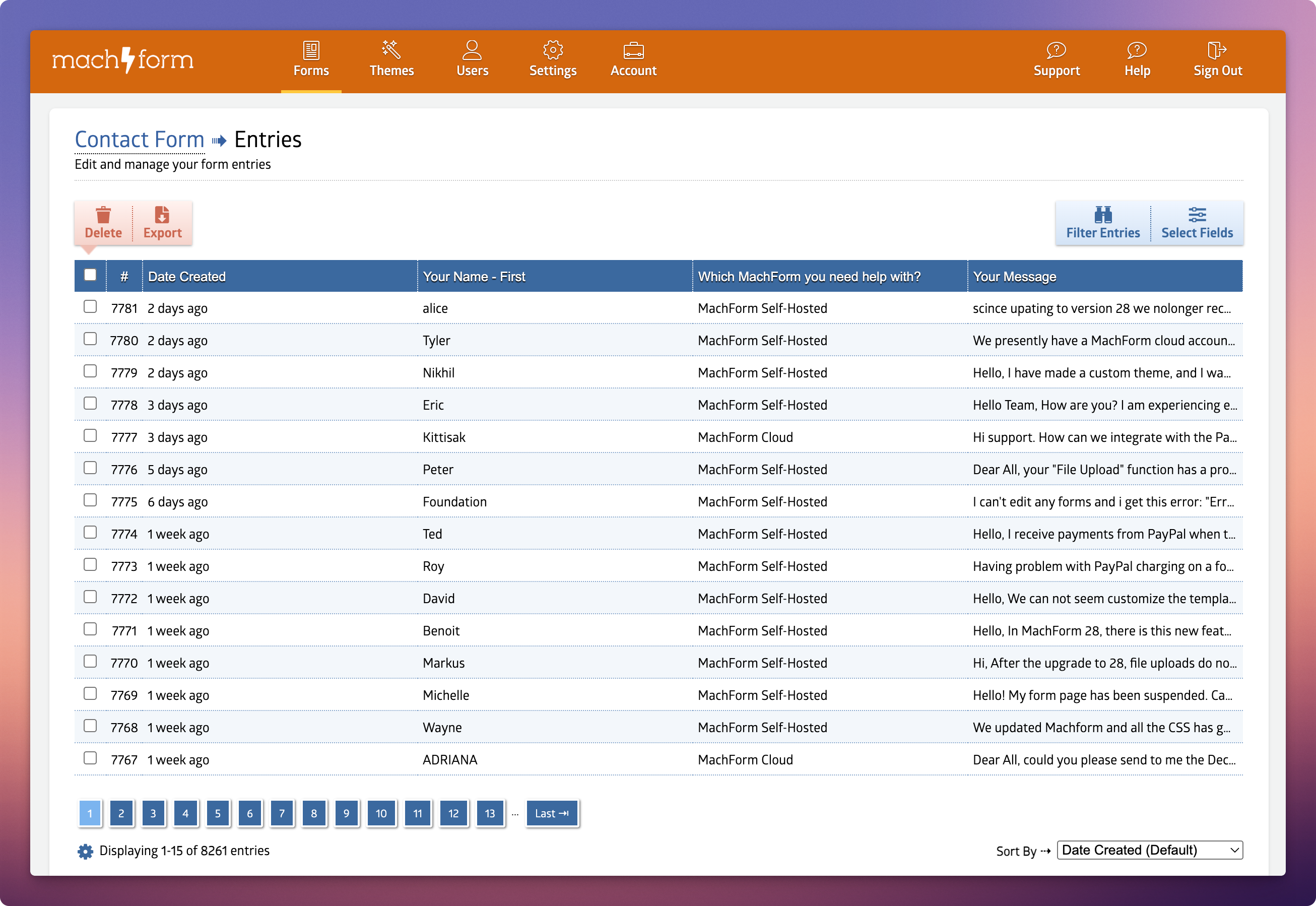Select checkbox for Kittisak entry 7777

90,436
